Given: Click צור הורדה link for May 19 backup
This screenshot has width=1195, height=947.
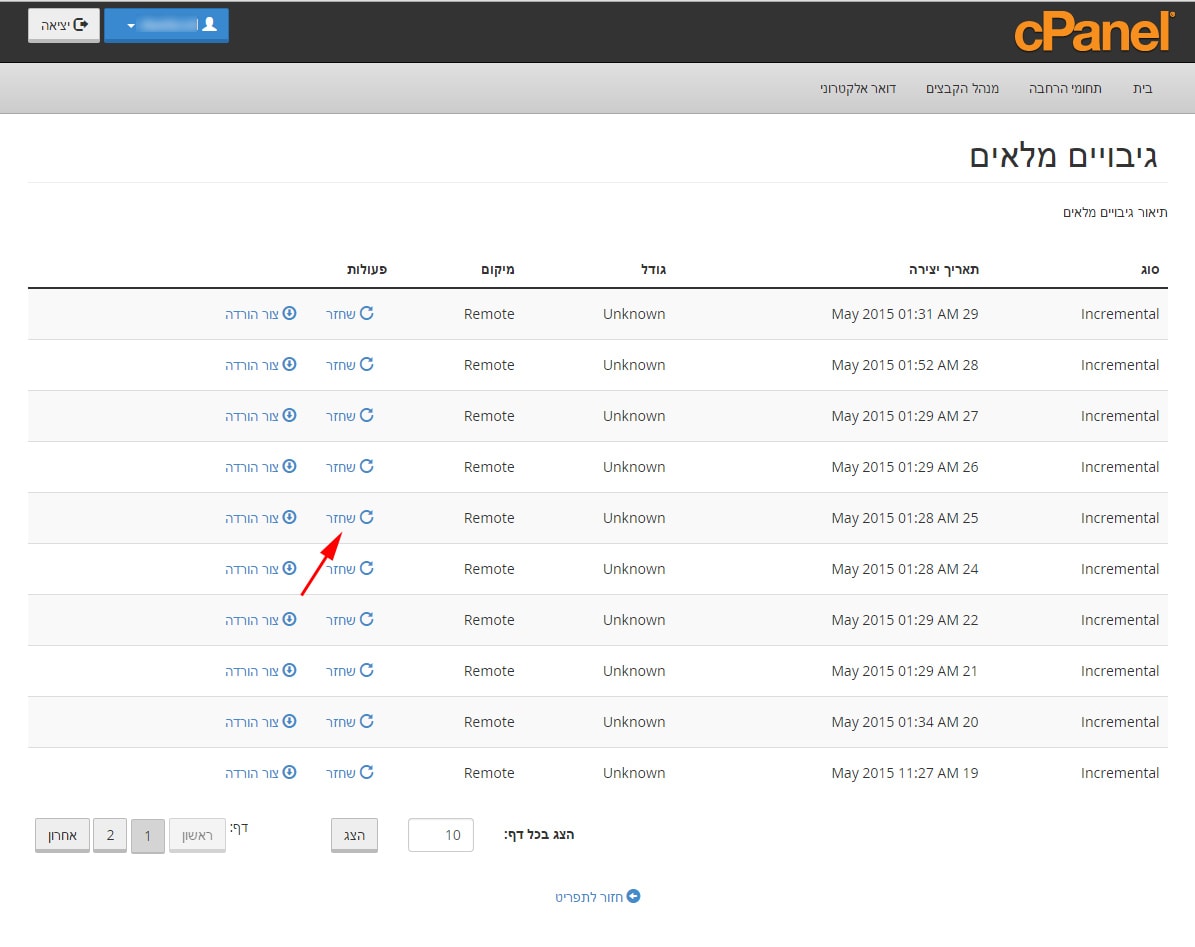Looking at the screenshot, I should (251, 773).
